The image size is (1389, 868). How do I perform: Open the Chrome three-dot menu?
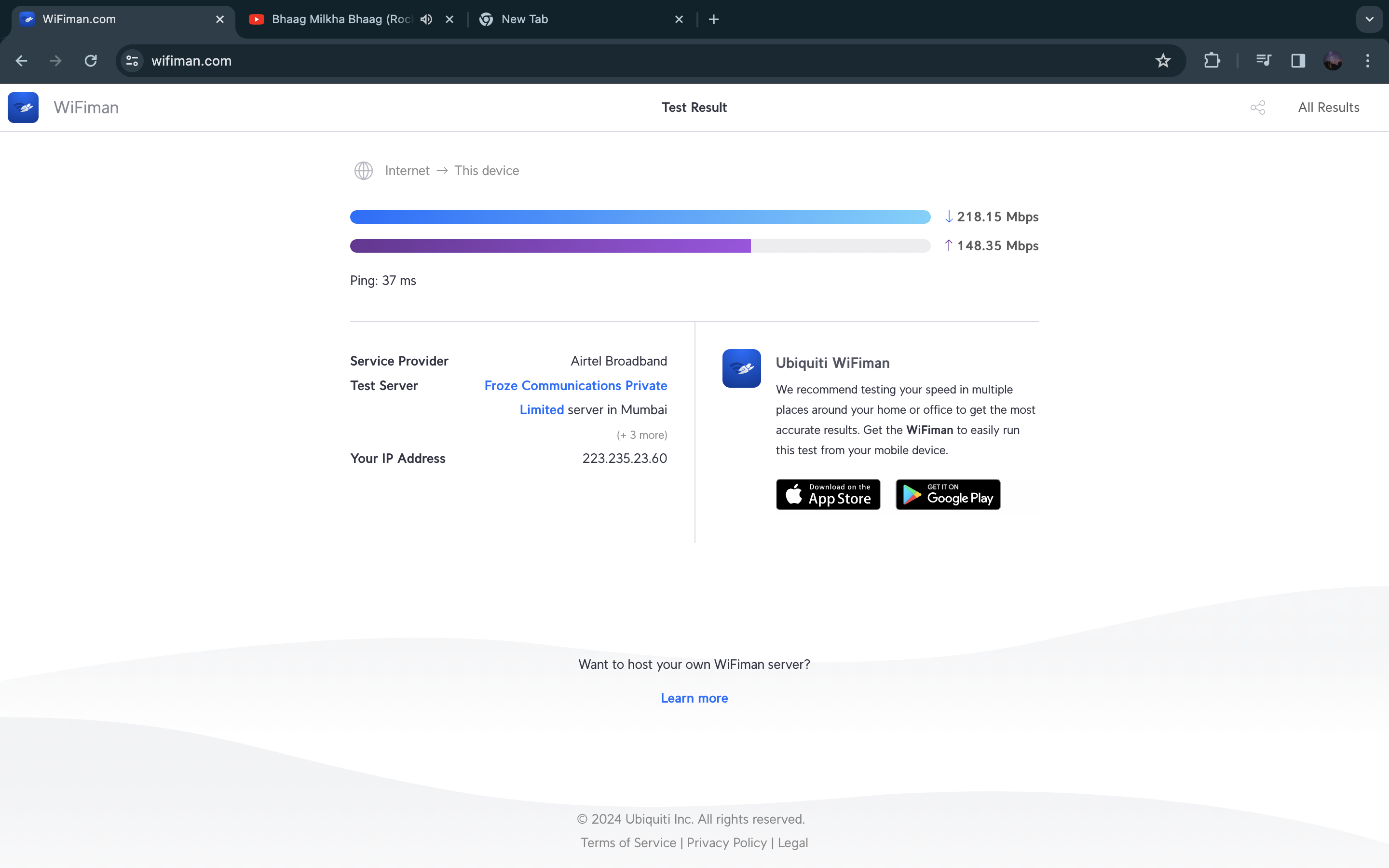[1368, 61]
